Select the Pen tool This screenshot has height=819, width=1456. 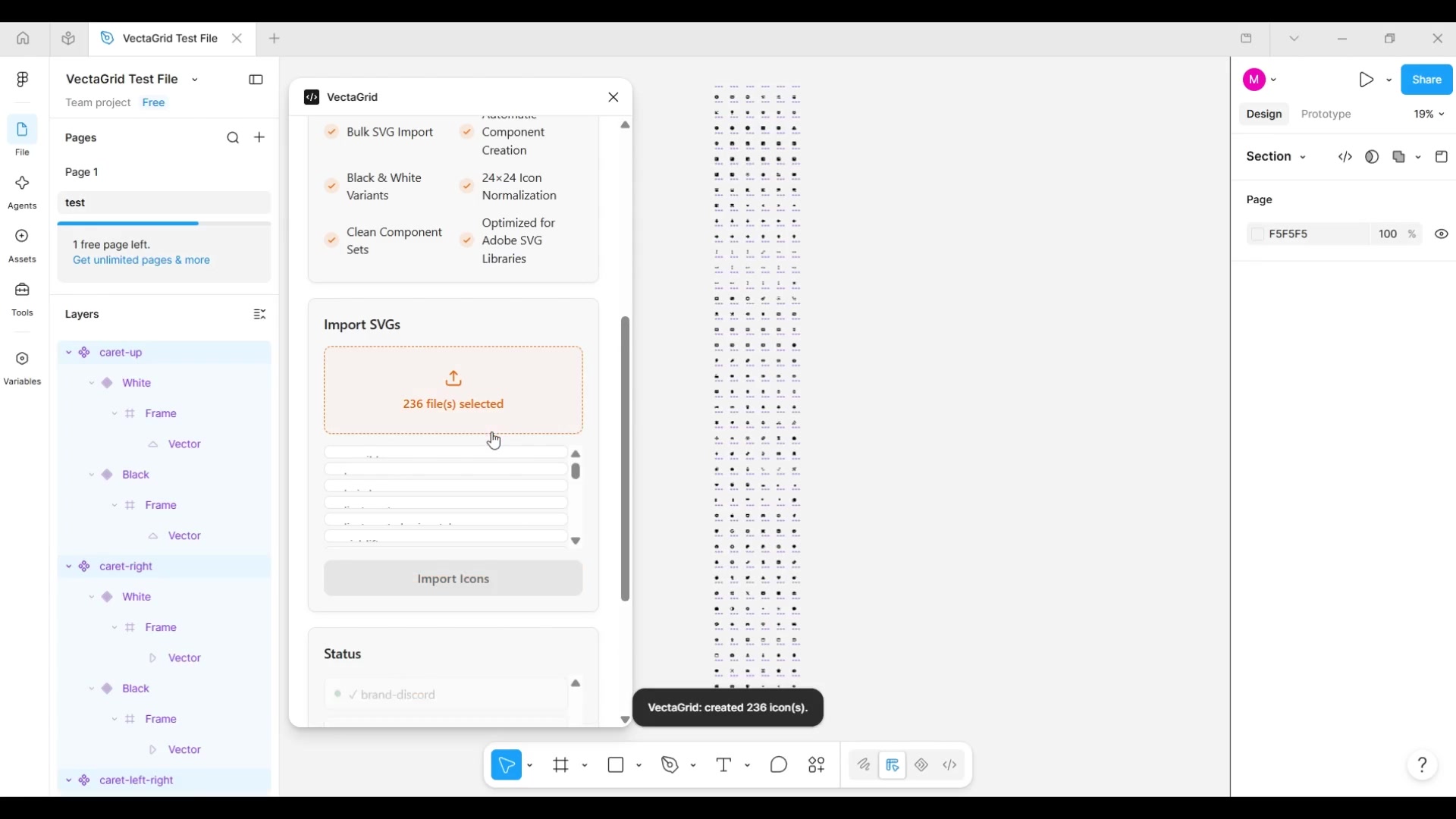670,765
